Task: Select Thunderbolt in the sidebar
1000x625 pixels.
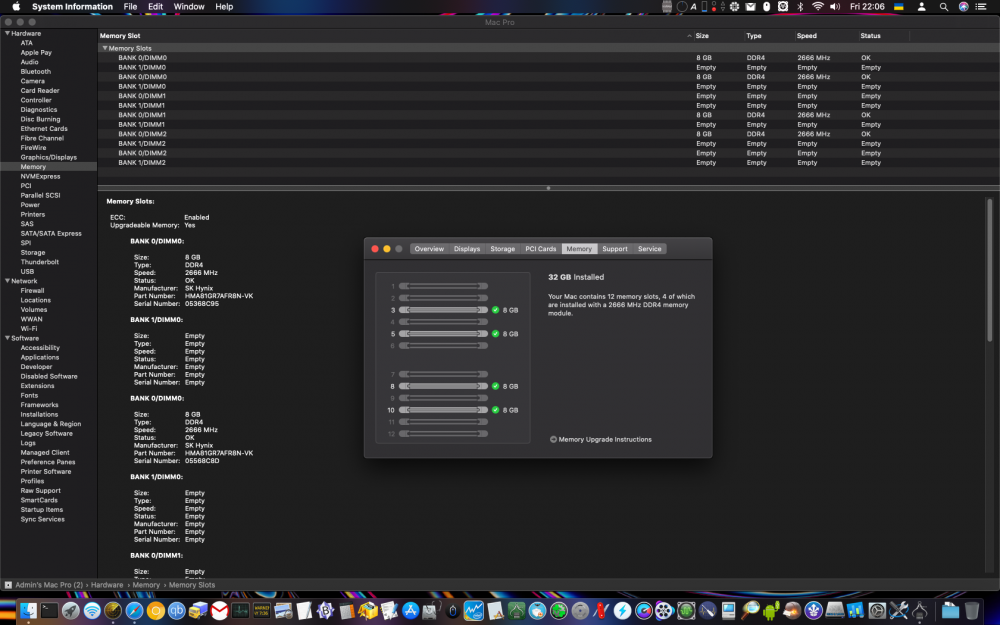Action: [40, 262]
